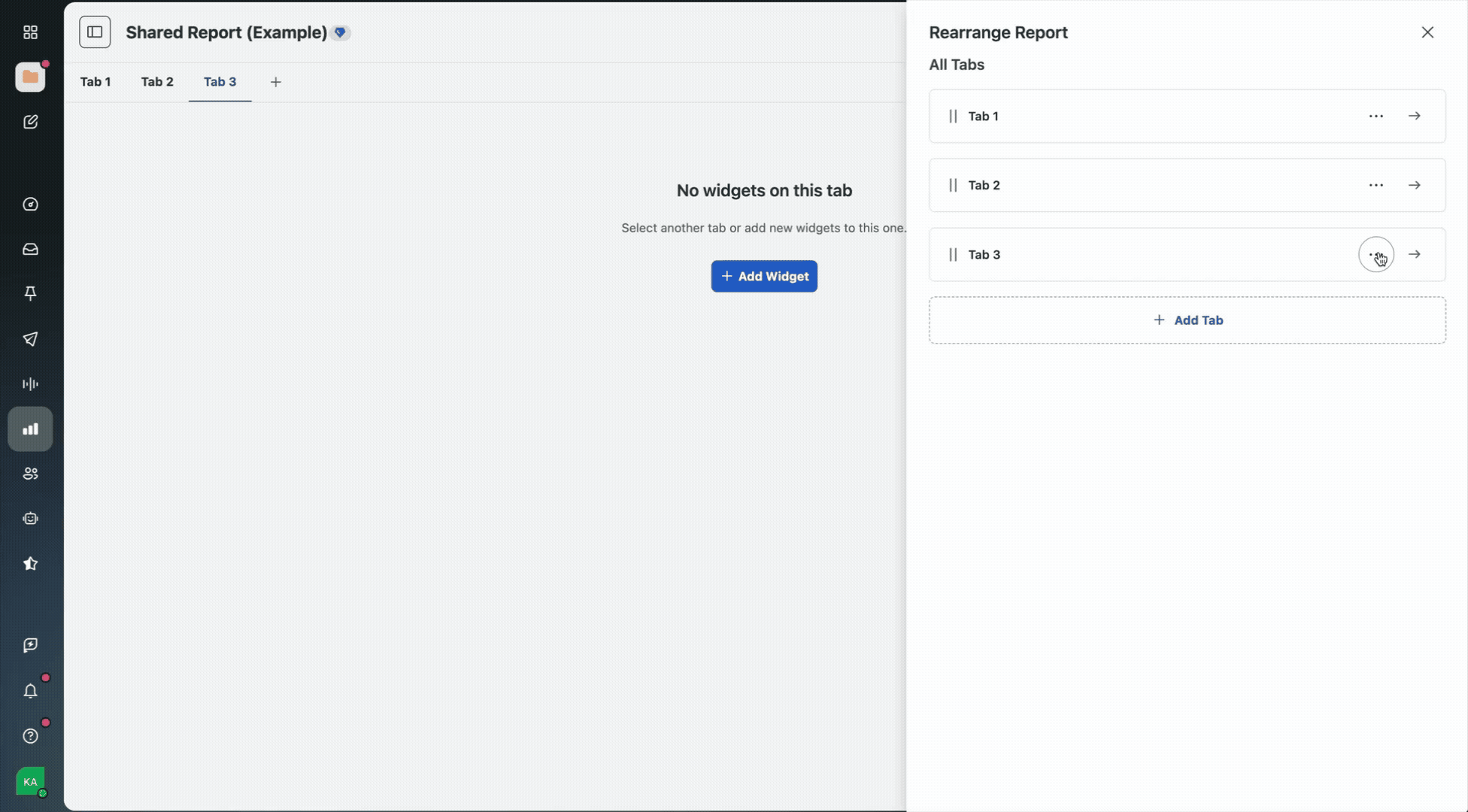Image resolution: width=1468 pixels, height=812 pixels.
Task: Open the compass discover icon in sidebar
Action: click(x=30, y=205)
